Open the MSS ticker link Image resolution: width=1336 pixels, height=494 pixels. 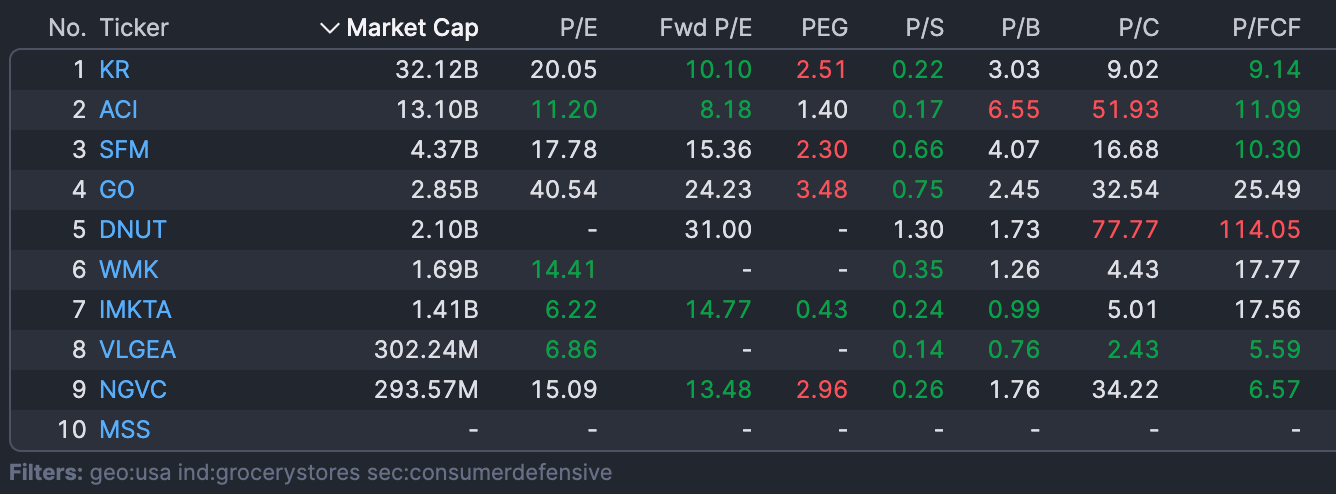125,430
